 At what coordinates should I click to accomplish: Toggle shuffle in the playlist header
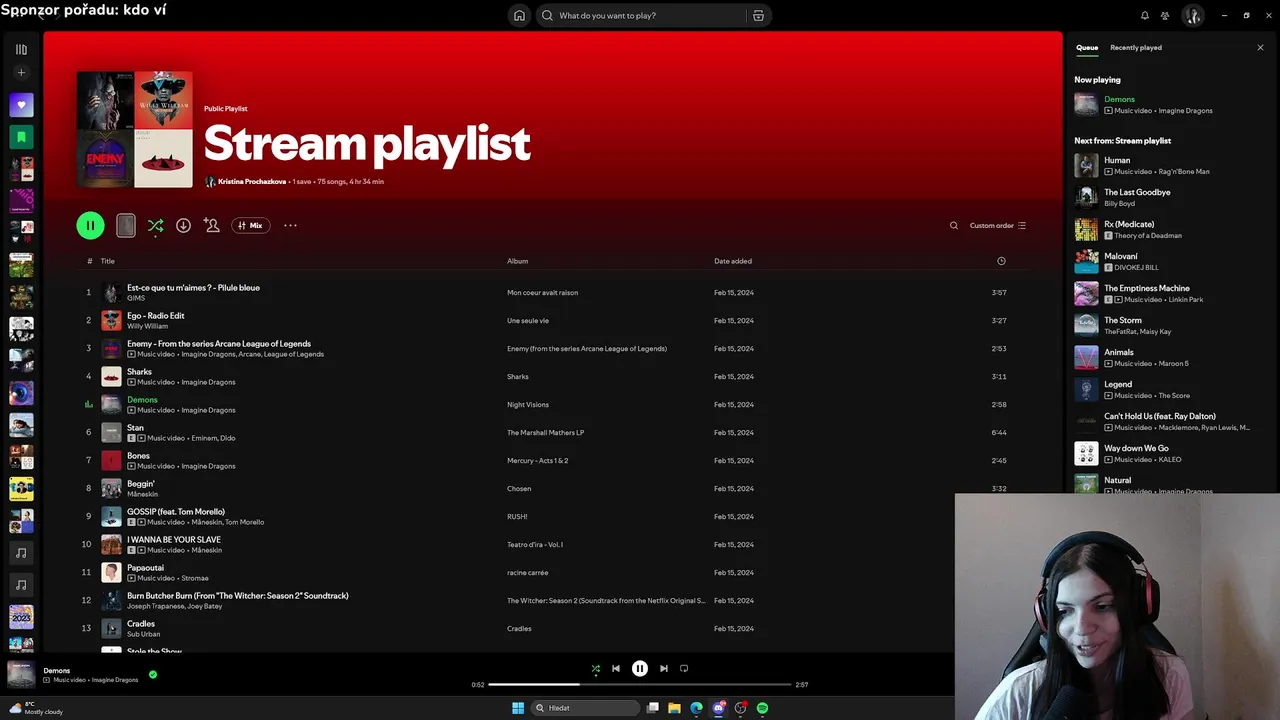155,225
